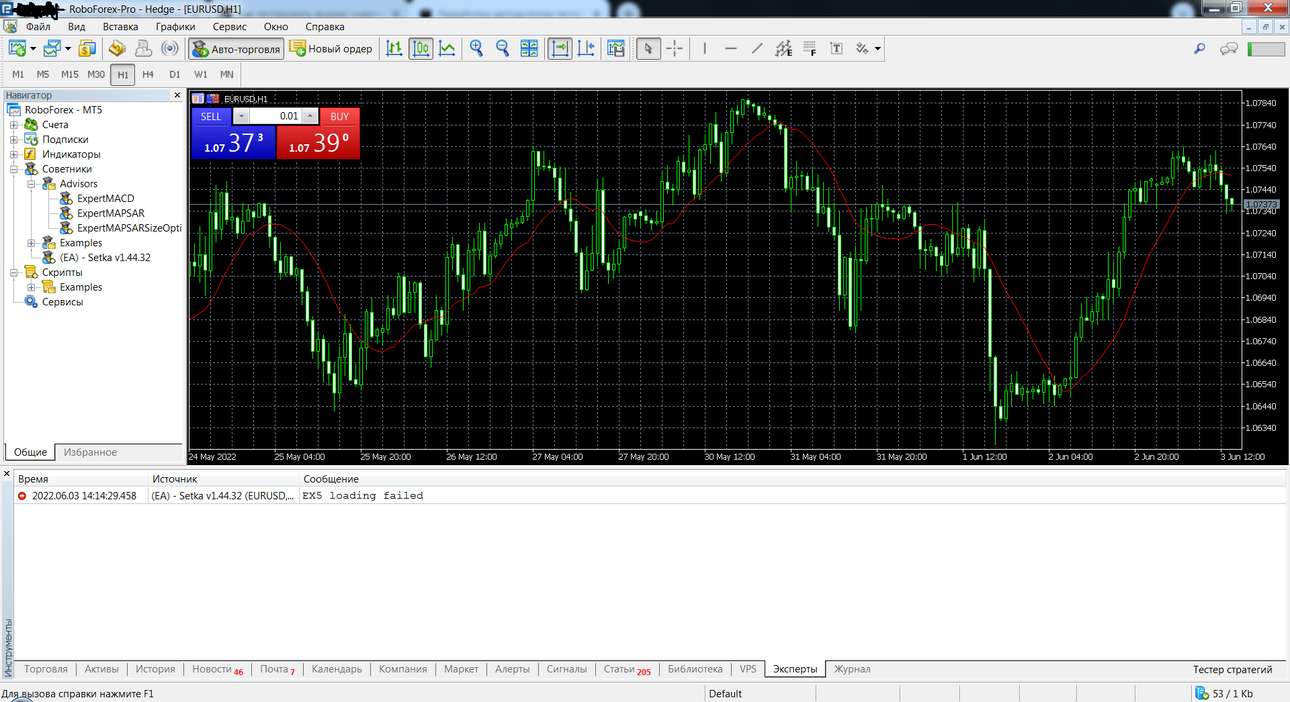Expand Examples folder under Советники
Image resolution: width=1290 pixels, height=702 pixels.
pos(32,243)
